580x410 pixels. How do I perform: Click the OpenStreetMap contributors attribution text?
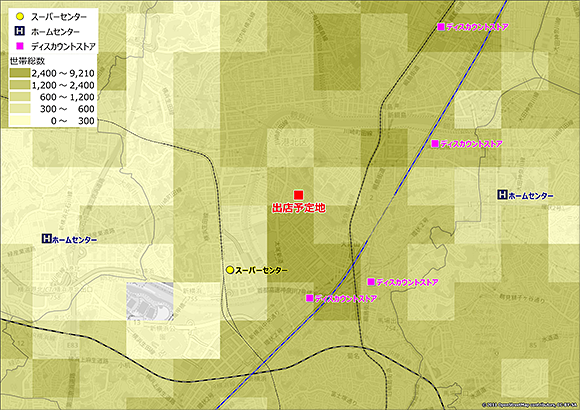point(530,404)
